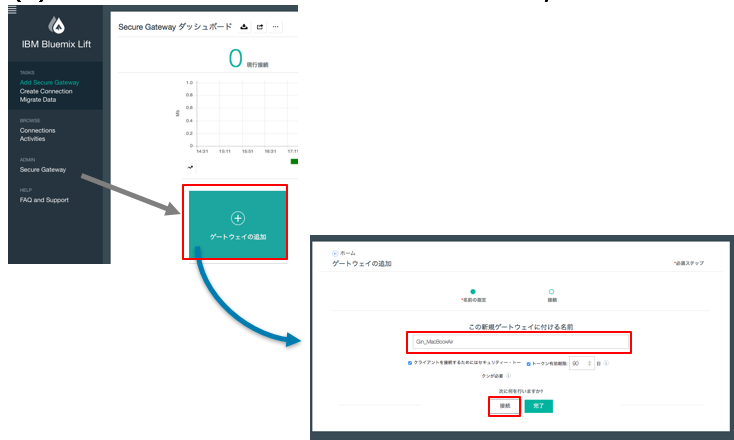
Task: Click the dashboard download icon
Action: (x=244, y=27)
